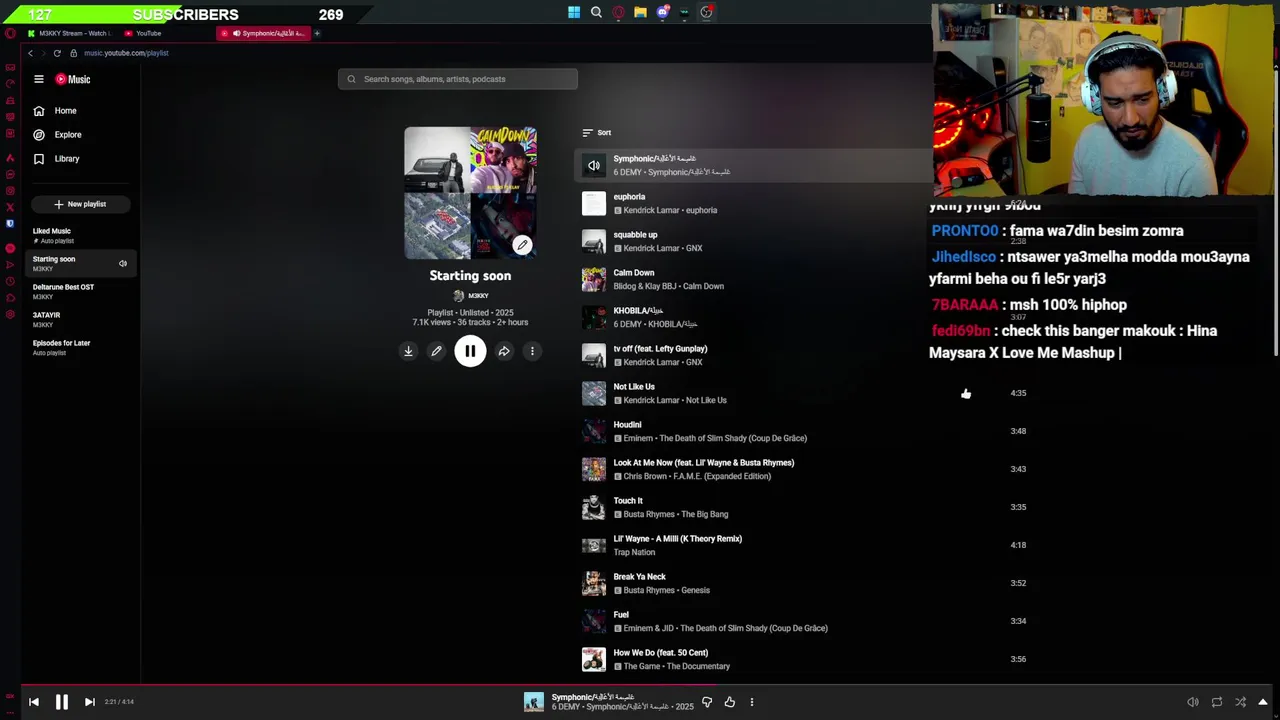Screen dimensions: 1280x720
Task: Share the Starting soon playlist
Action: click(x=504, y=351)
